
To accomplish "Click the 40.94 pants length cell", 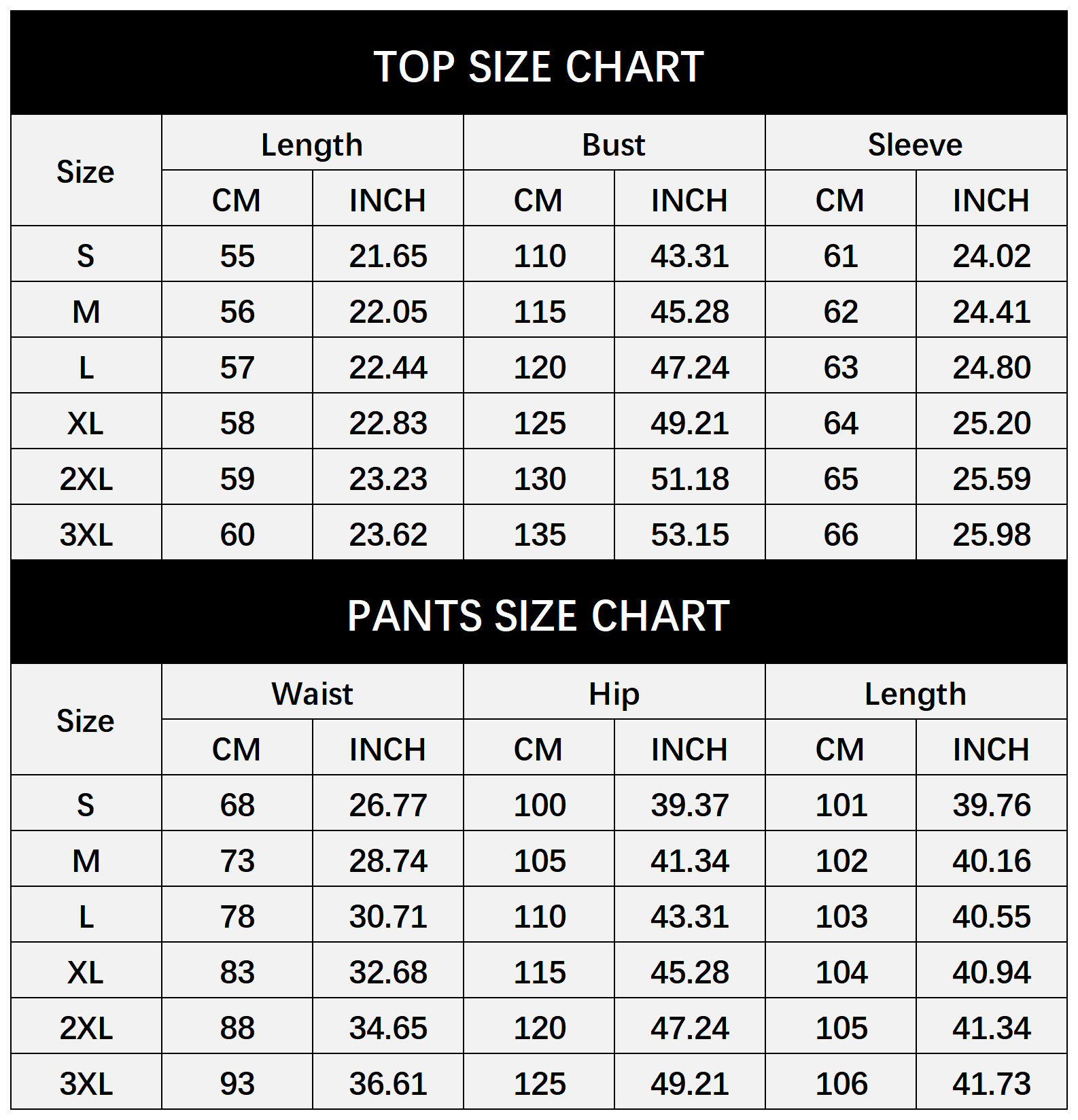I will 992,973.
